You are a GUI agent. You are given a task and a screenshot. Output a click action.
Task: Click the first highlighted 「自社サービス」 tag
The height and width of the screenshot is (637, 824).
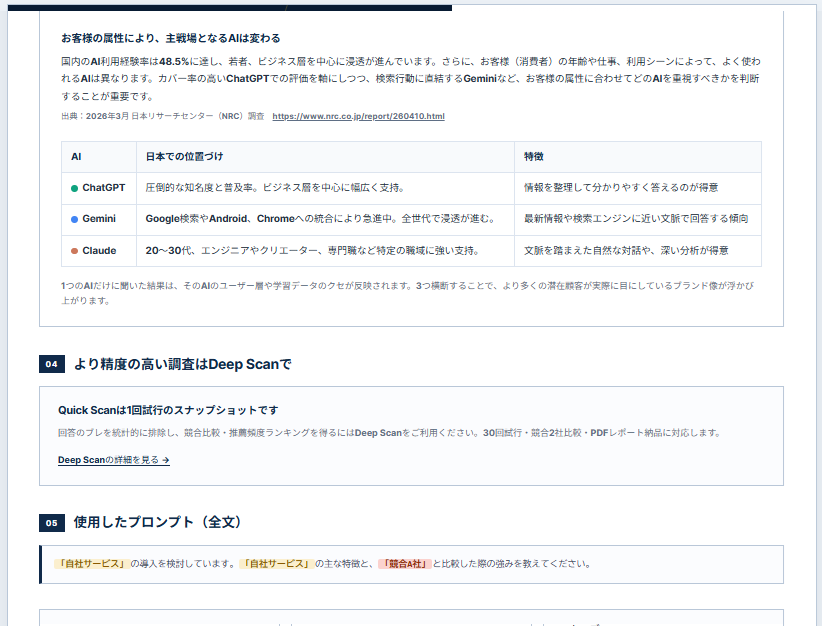(x=91, y=564)
